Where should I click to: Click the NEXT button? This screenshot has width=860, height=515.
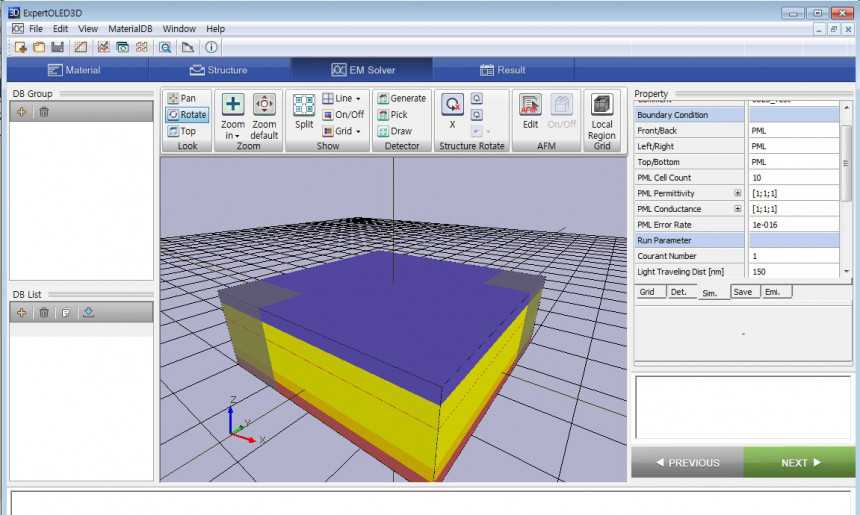coord(800,462)
